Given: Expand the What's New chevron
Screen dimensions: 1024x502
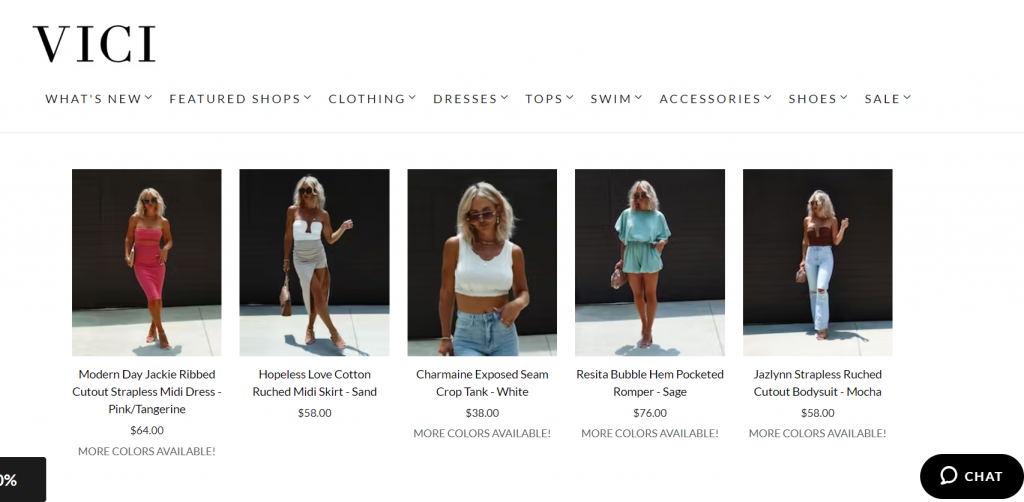Looking at the screenshot, I should (x=149, y=98).
